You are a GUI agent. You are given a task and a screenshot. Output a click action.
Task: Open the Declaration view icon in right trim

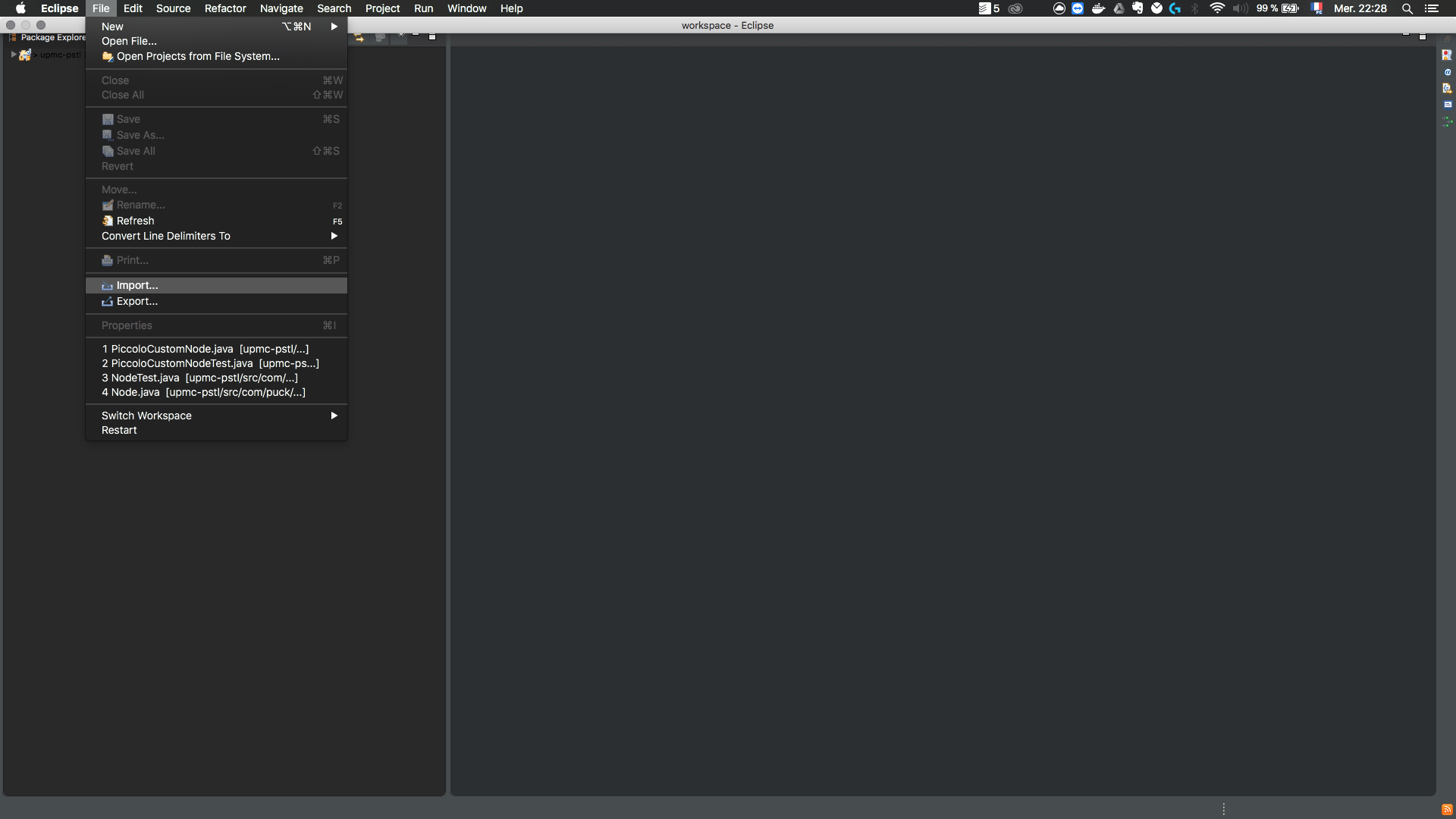click(x=1447, y=88)
